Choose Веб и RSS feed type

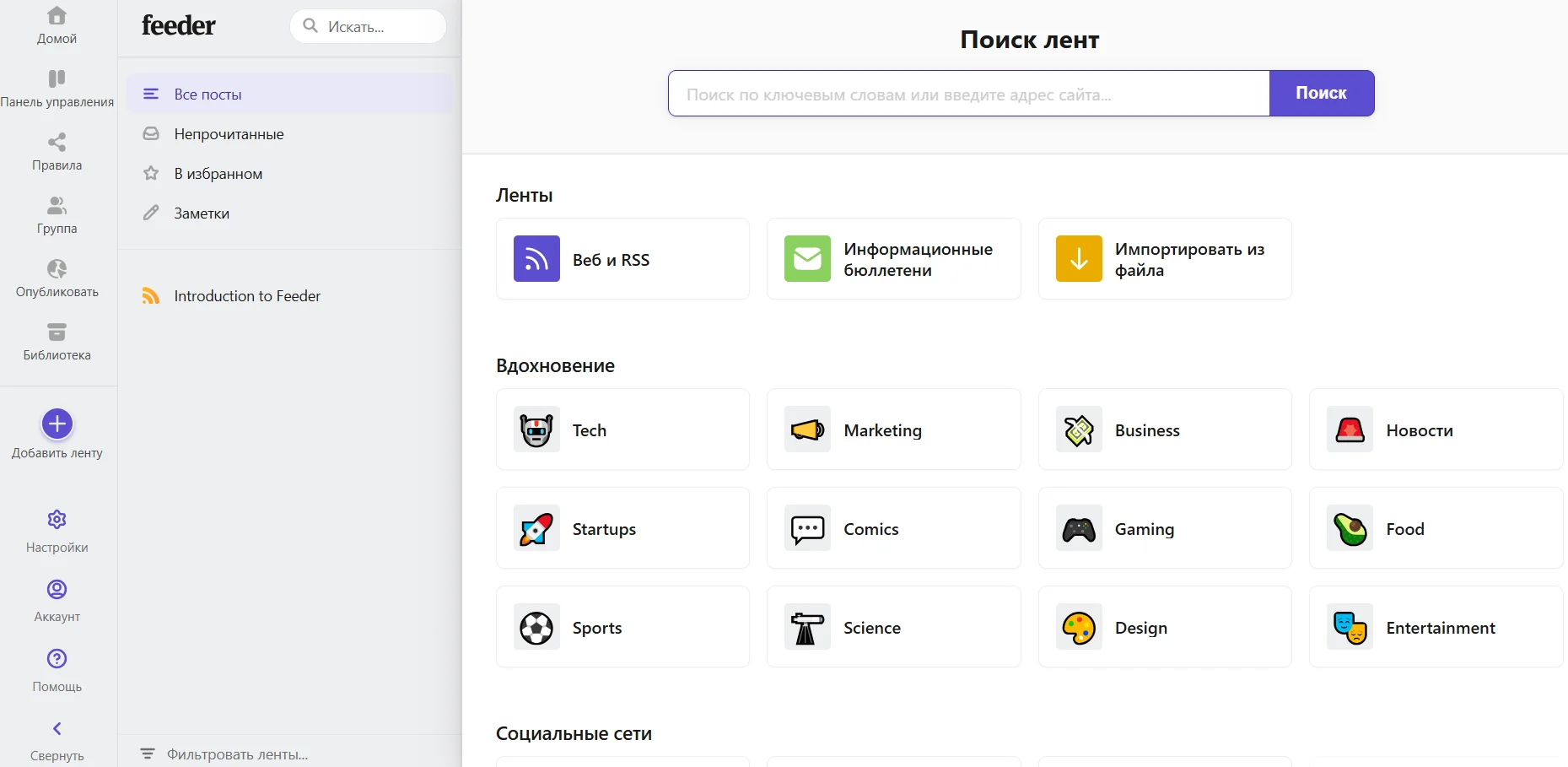pyautogui.click(x=622, y=259)
